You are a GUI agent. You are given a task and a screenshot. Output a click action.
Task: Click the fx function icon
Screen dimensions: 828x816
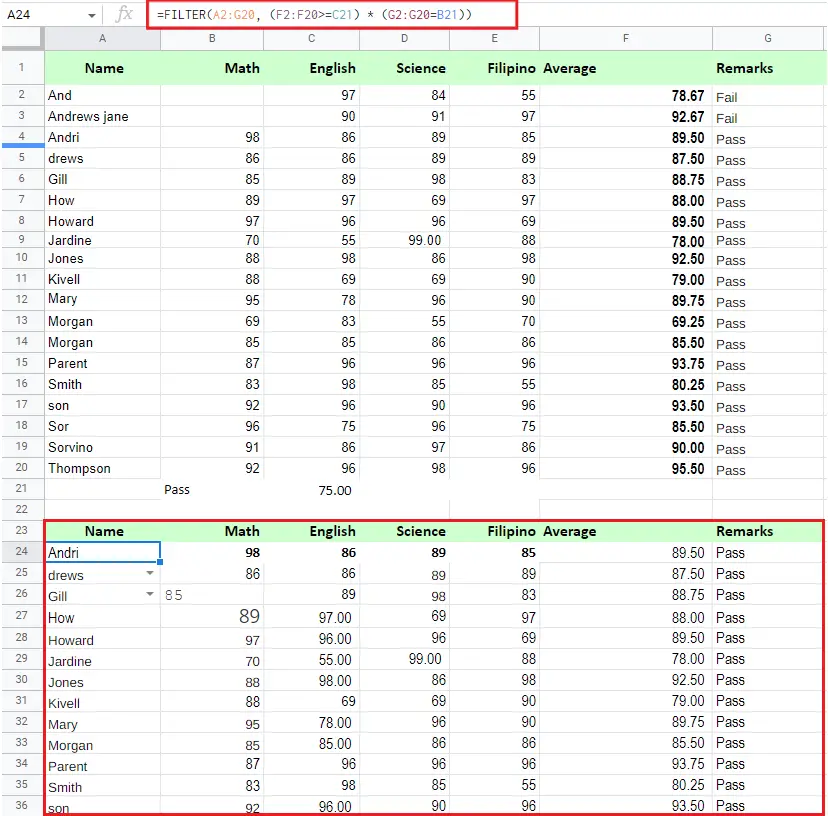(124, 14)
